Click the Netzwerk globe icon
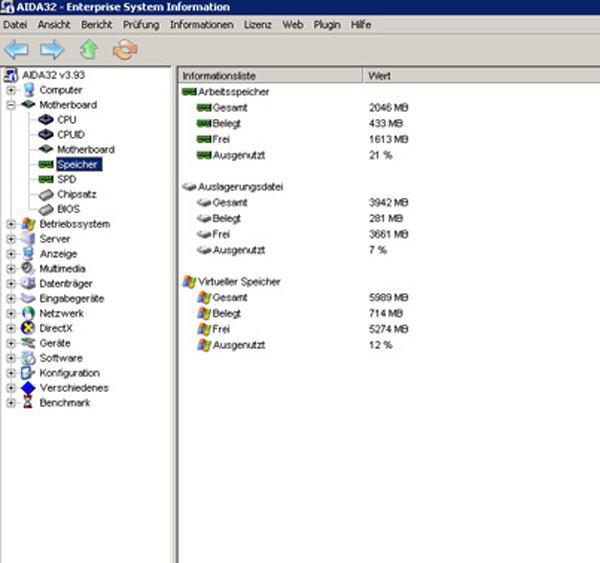 point(28,313)
